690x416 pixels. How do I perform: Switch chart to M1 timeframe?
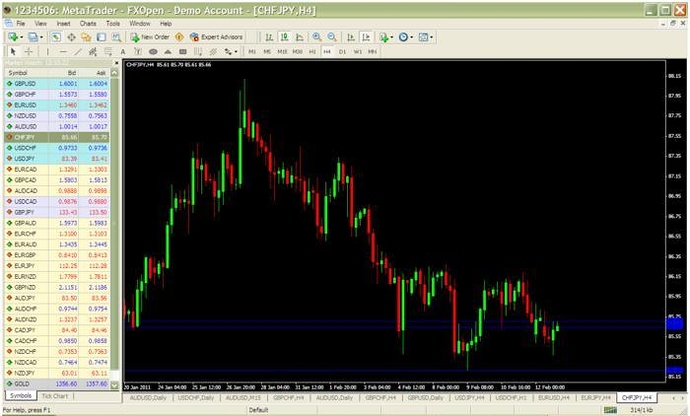point(252,52)
